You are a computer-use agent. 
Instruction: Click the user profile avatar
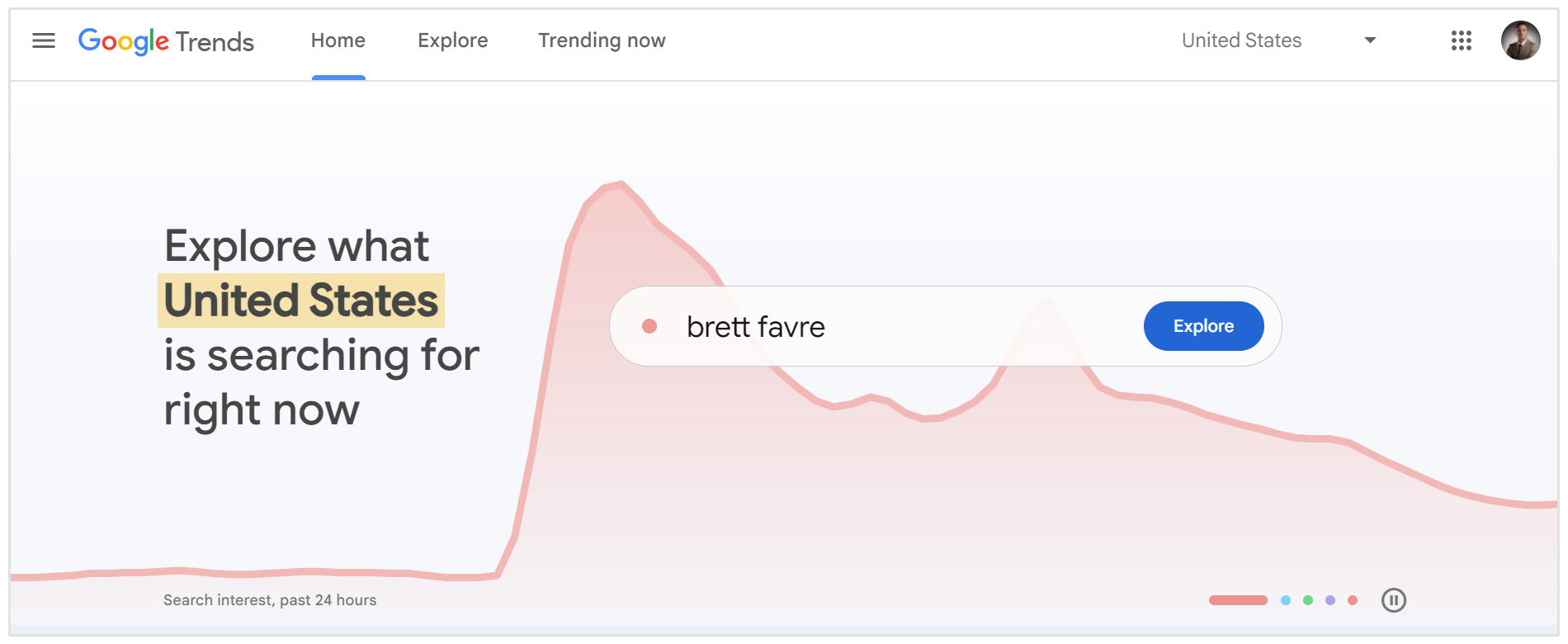pos(1520,40)
